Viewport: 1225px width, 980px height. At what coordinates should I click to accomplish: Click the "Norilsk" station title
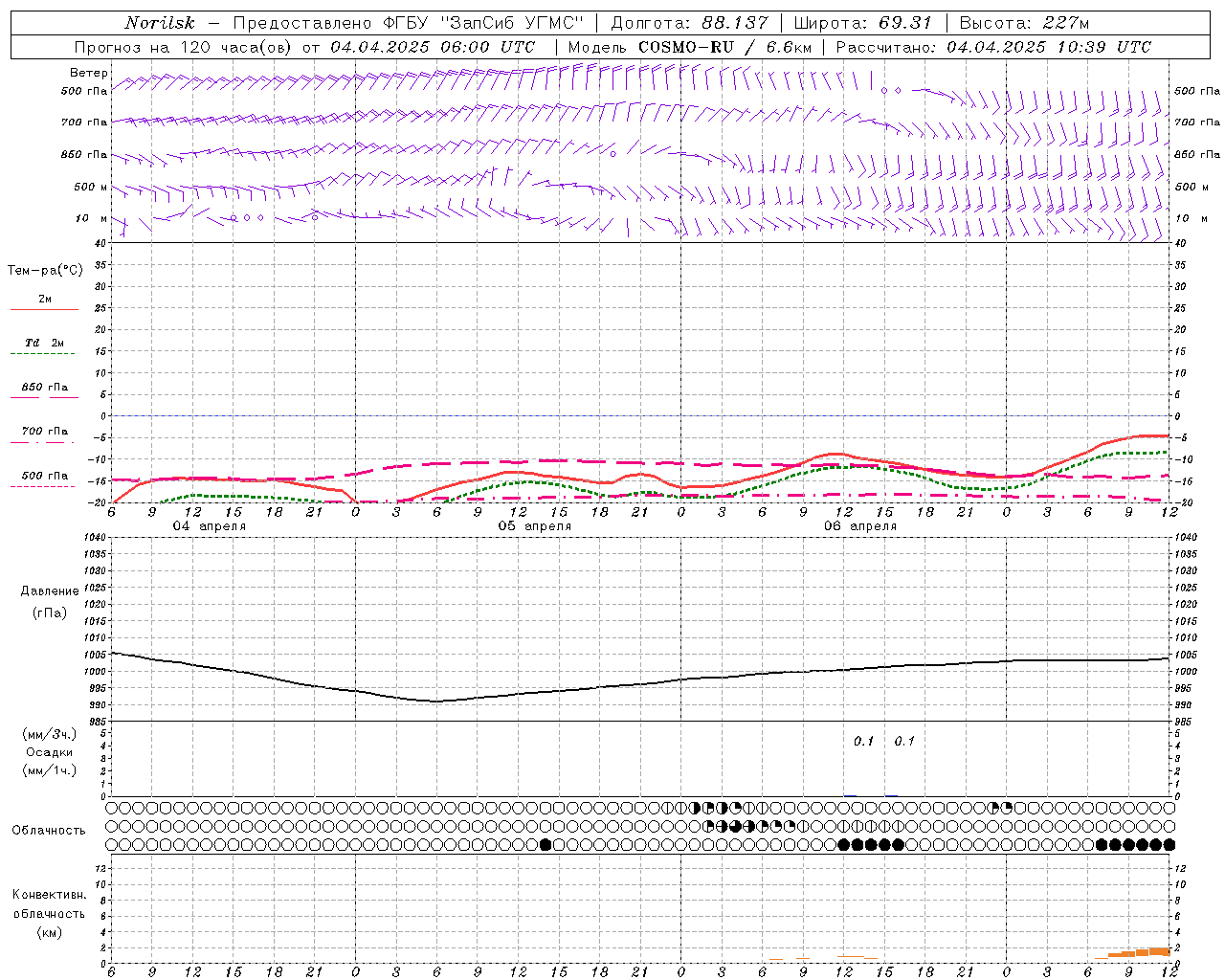159,23
